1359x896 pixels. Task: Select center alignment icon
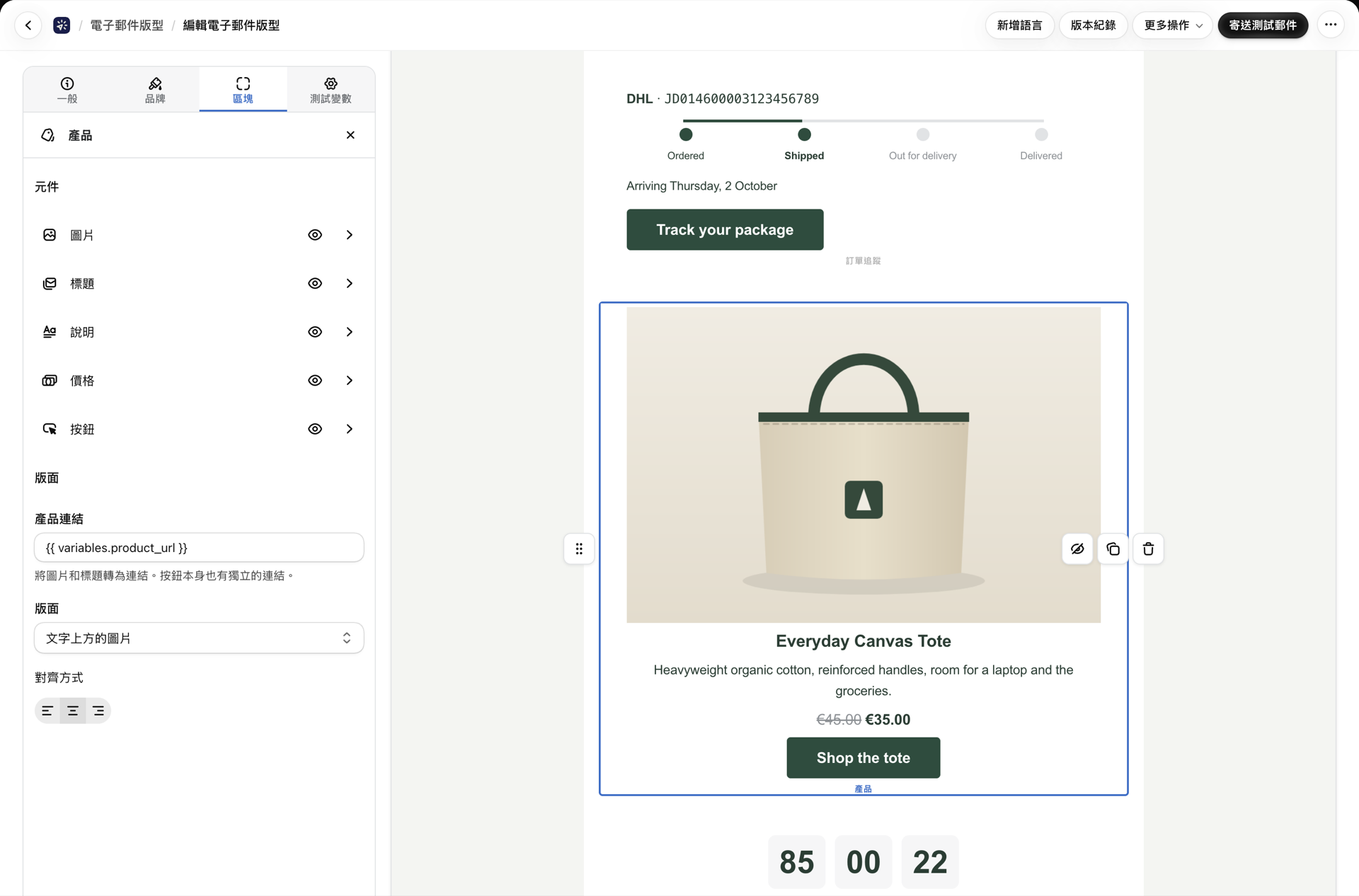73,711
